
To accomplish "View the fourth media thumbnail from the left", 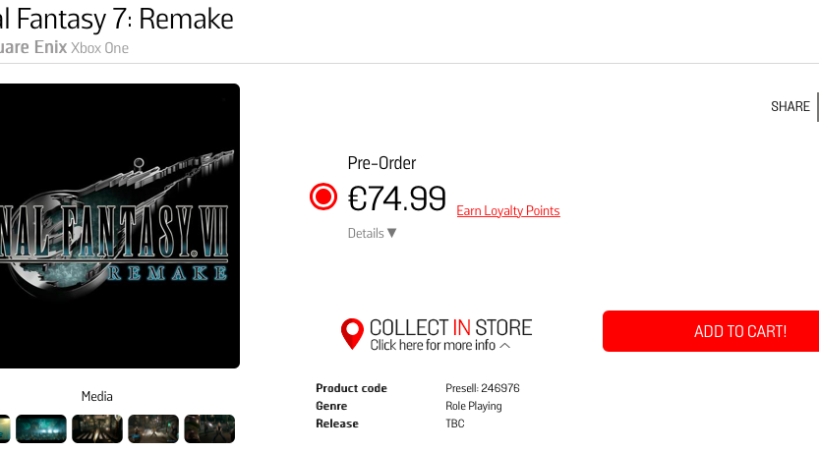I will click(153, 428).
